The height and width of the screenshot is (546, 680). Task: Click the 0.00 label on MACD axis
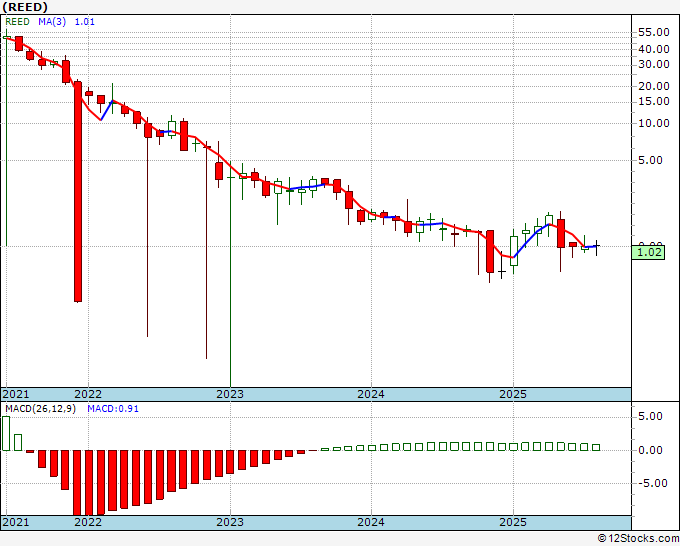(651, 450)
